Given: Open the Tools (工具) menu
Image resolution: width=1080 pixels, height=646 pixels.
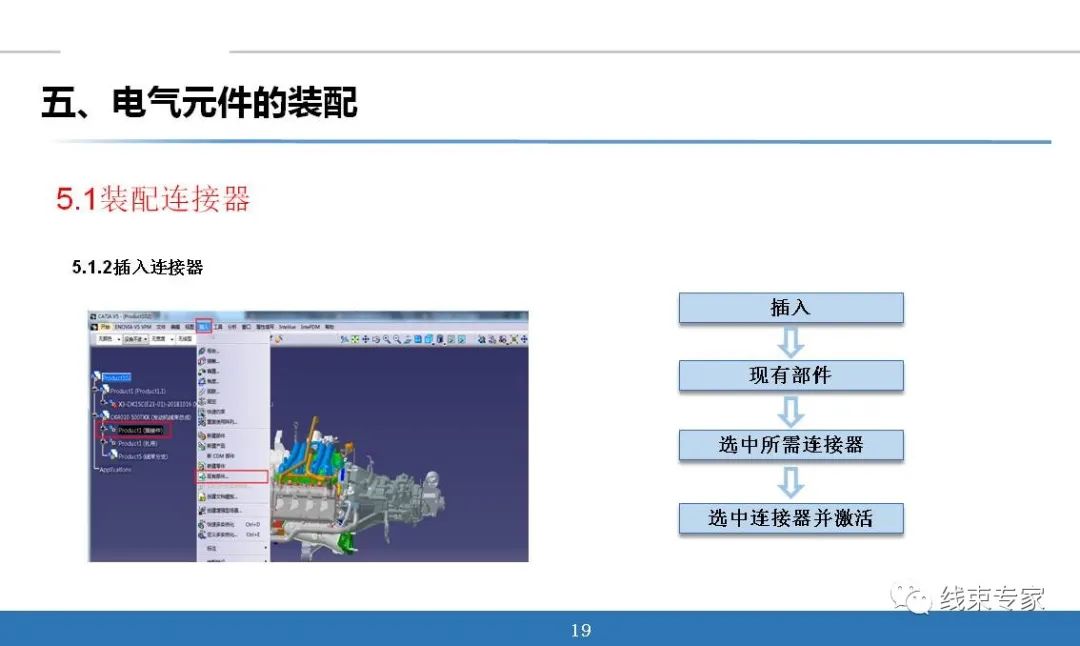Looking at the screenshot, I should 218,326.
